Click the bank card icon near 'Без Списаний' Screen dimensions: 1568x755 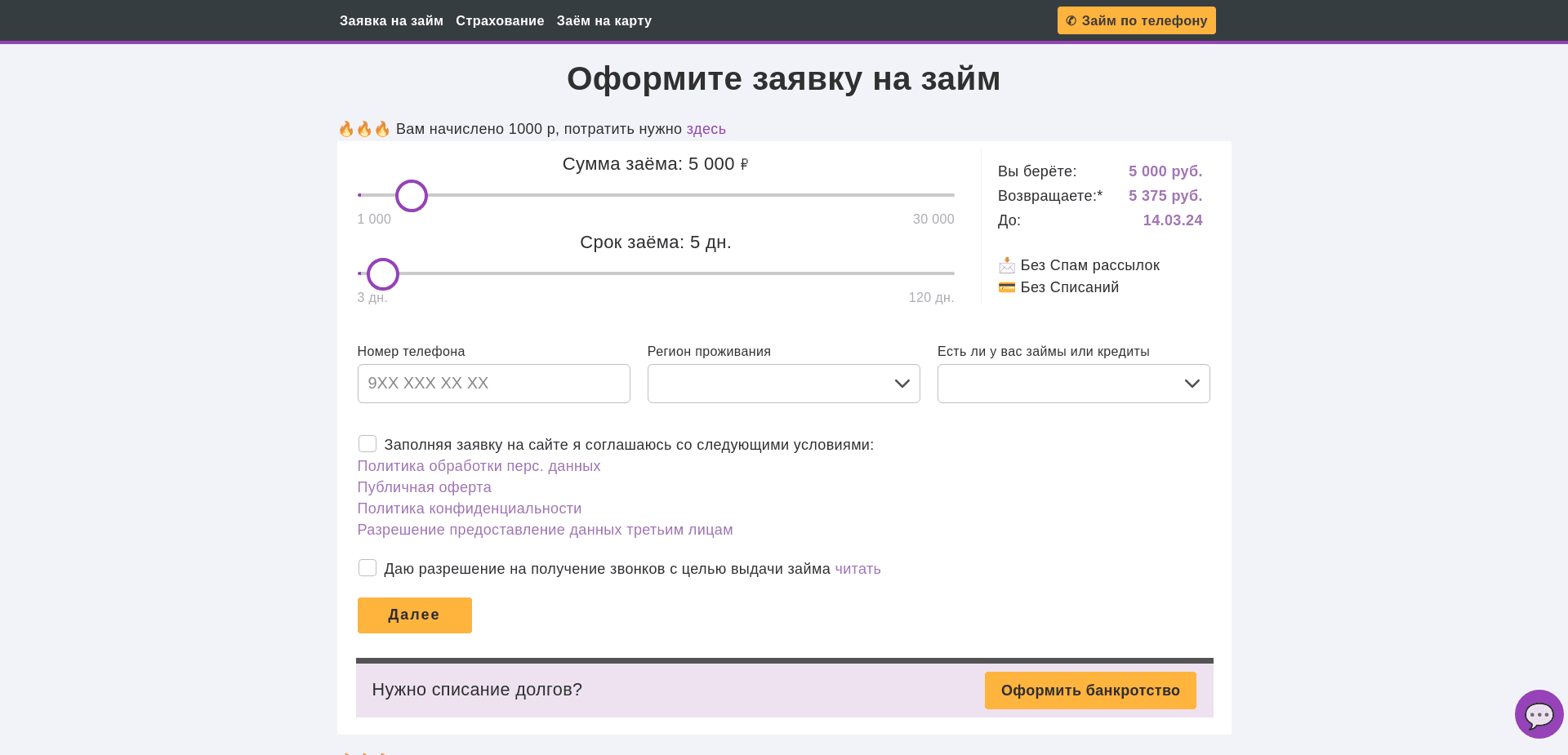click(1007, 286)
